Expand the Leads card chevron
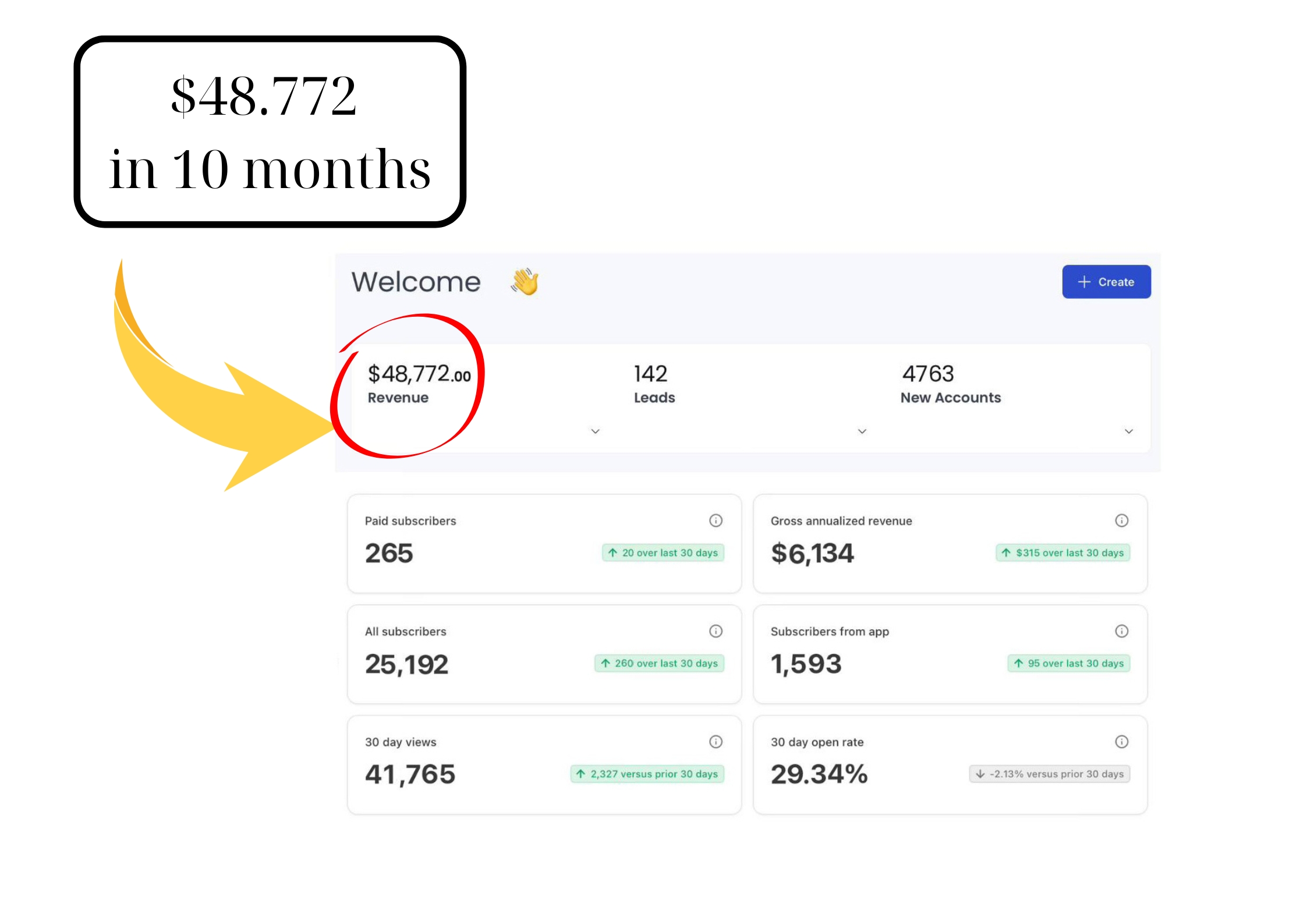The image size is (1307, 924). [x=862, y=431]
